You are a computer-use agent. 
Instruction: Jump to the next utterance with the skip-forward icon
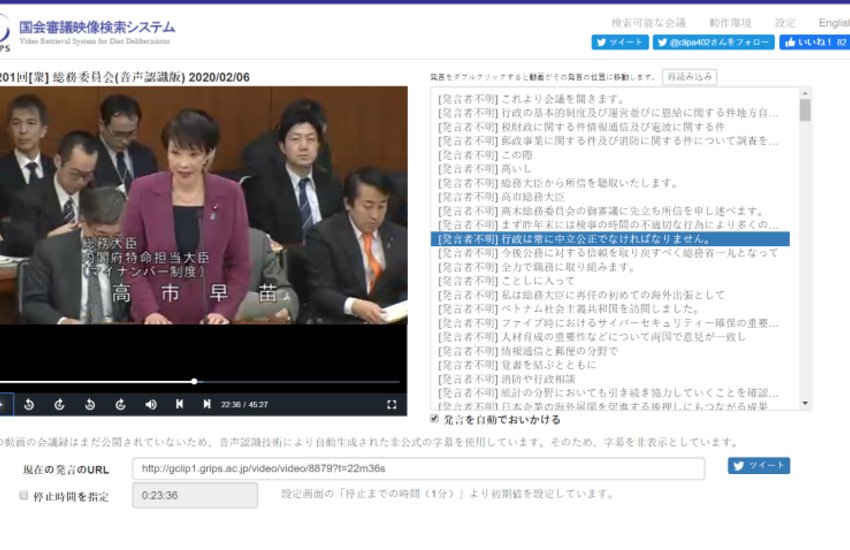(207, 404)
